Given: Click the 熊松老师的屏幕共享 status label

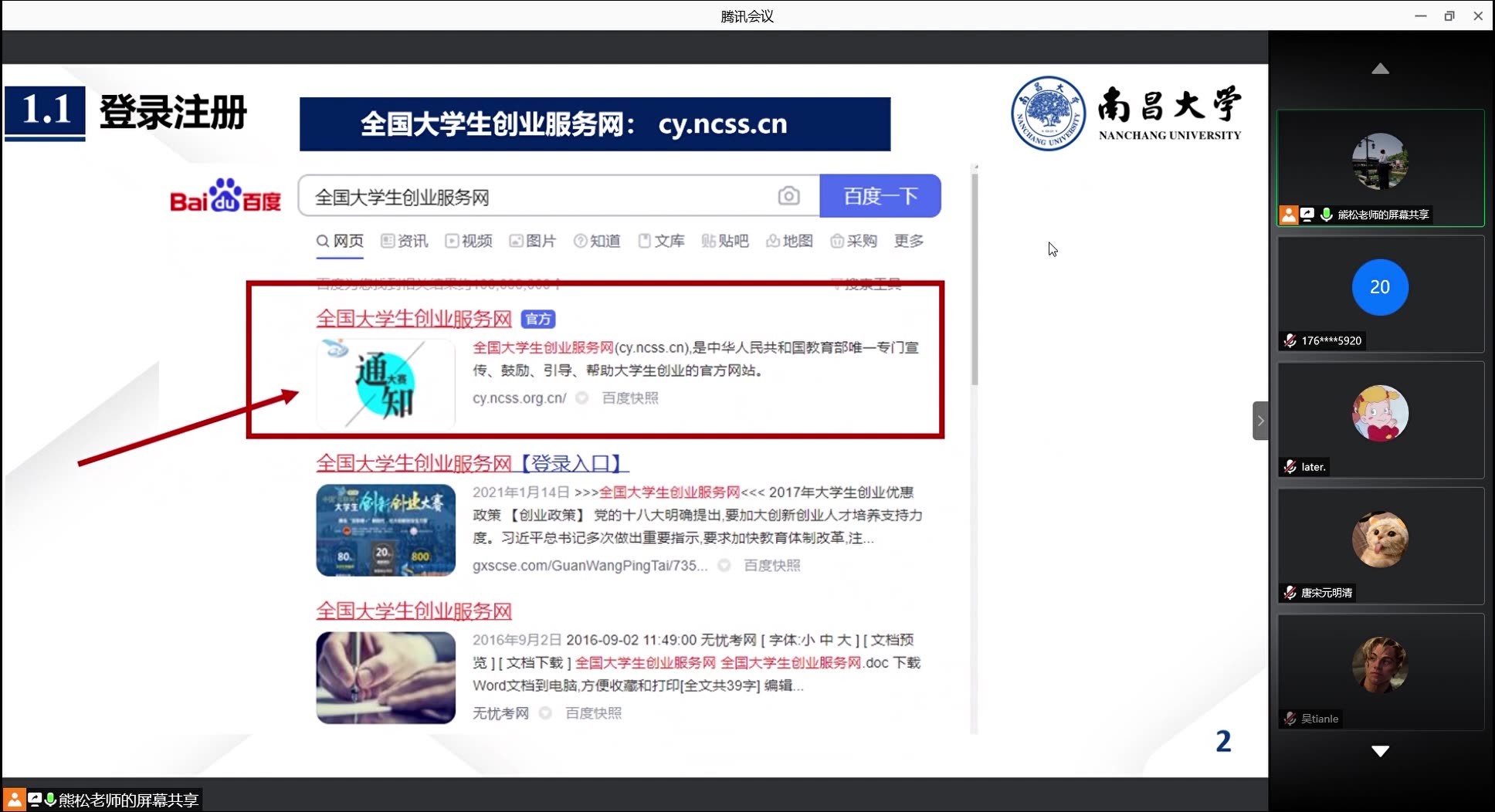Looking at the screenshot, I should click(x=129, y=800).
